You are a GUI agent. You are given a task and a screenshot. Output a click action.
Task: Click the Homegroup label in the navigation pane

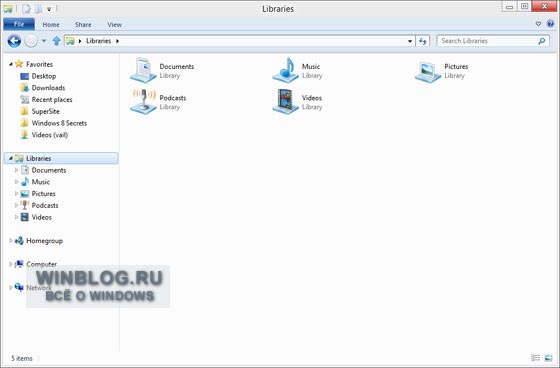coord(45,241)
